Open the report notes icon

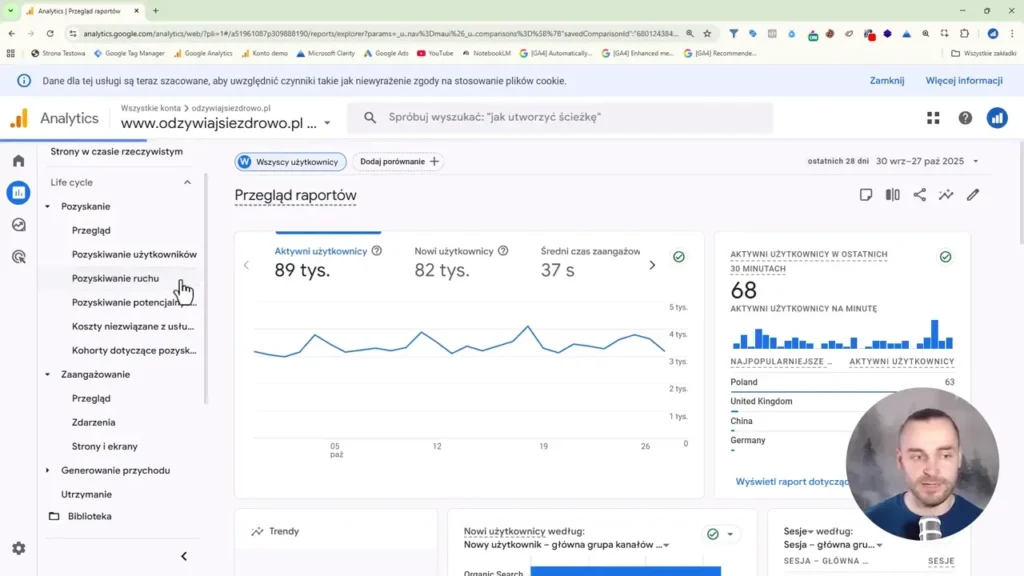[x=866, y=195]
